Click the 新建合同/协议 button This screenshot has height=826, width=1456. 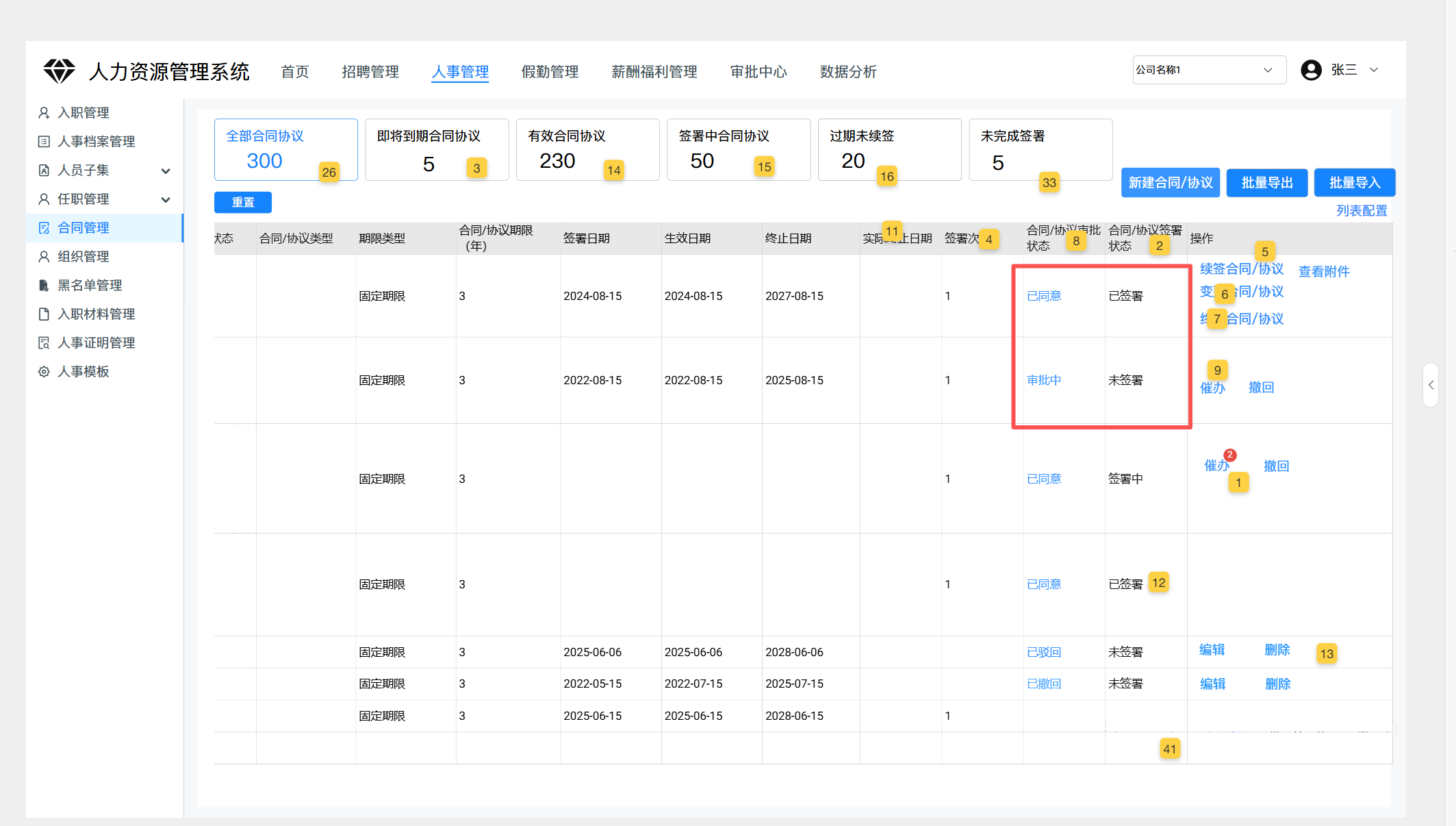click(1170, 183)
